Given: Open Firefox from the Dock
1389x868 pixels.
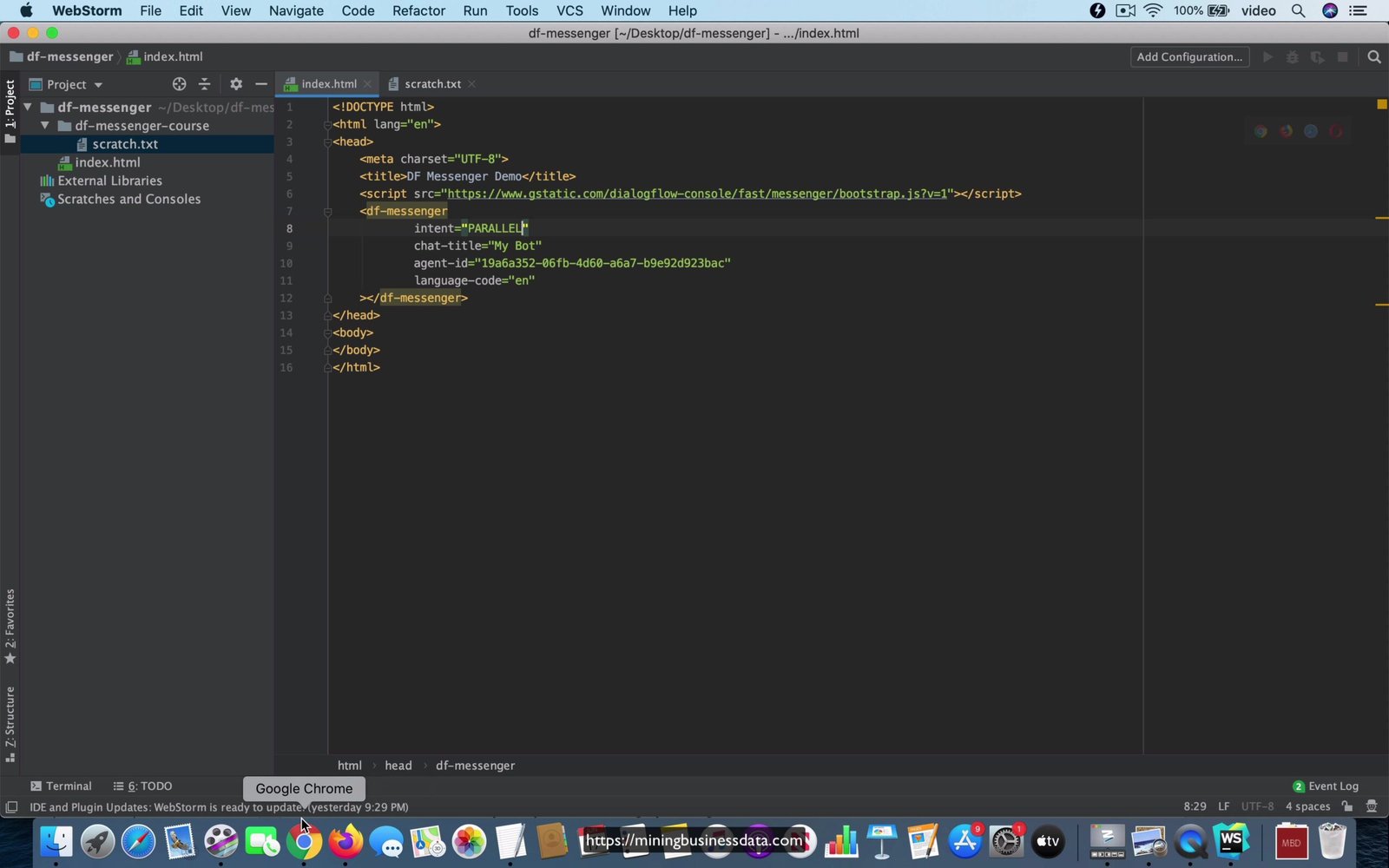Looking at the screenshot, I should click(345, 841).
